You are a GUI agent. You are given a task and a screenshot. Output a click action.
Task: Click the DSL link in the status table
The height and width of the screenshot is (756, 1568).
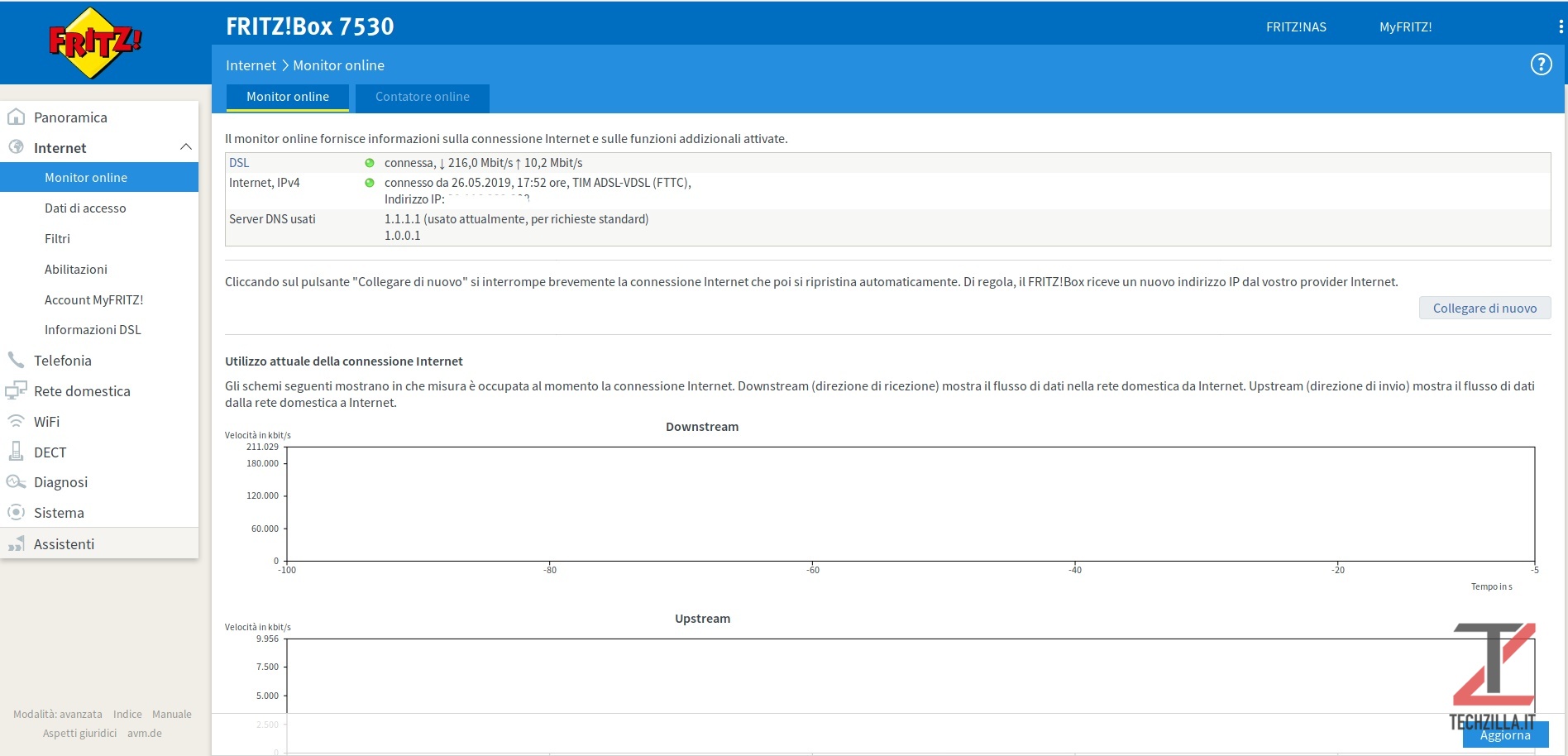point(239,163)
